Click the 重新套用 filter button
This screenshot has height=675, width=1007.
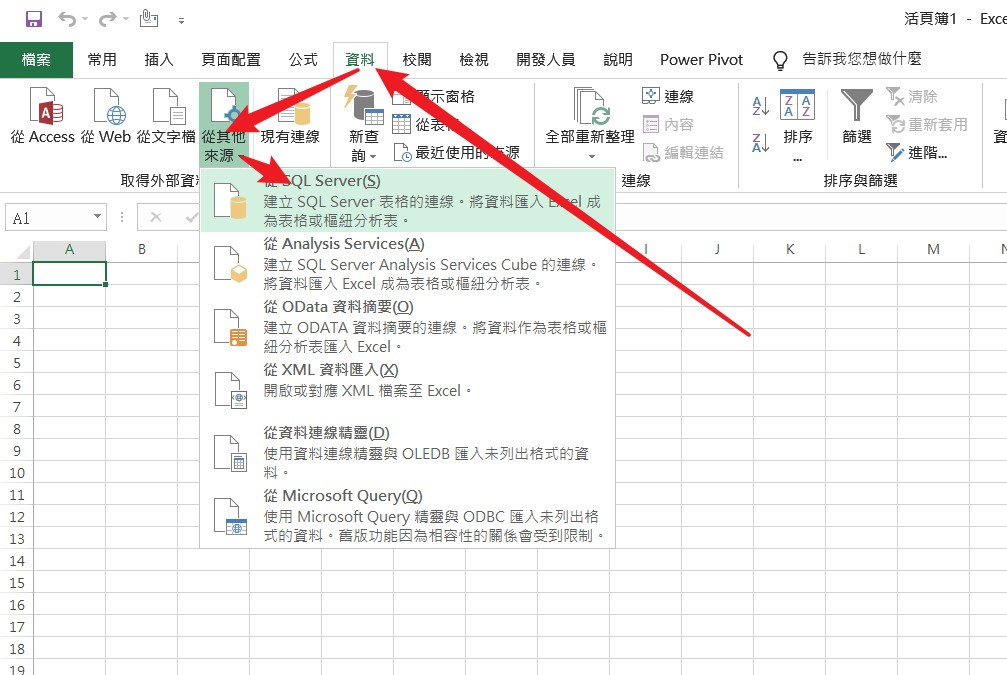pyautogui.click(x=927, y=125)
